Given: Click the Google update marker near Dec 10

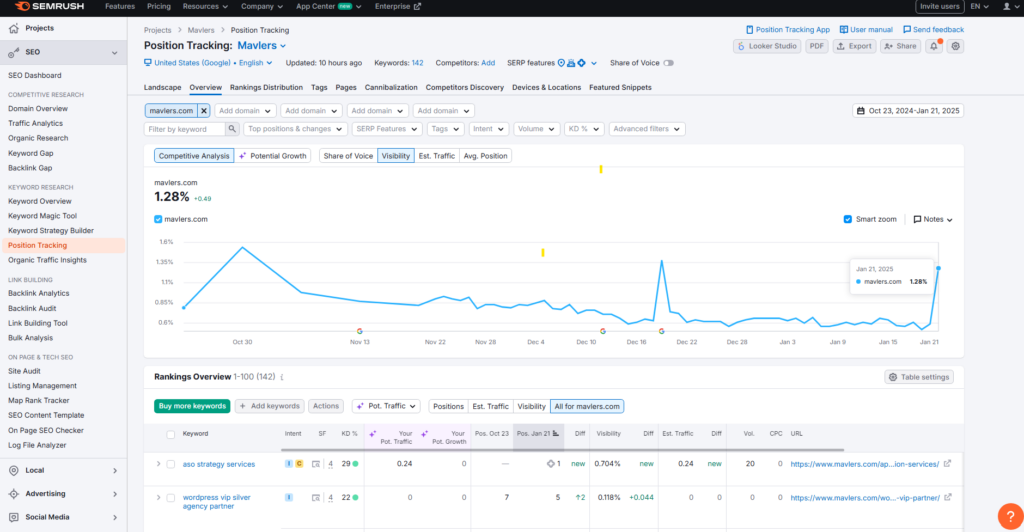Looking at the screenshot, I should point(603,332).
